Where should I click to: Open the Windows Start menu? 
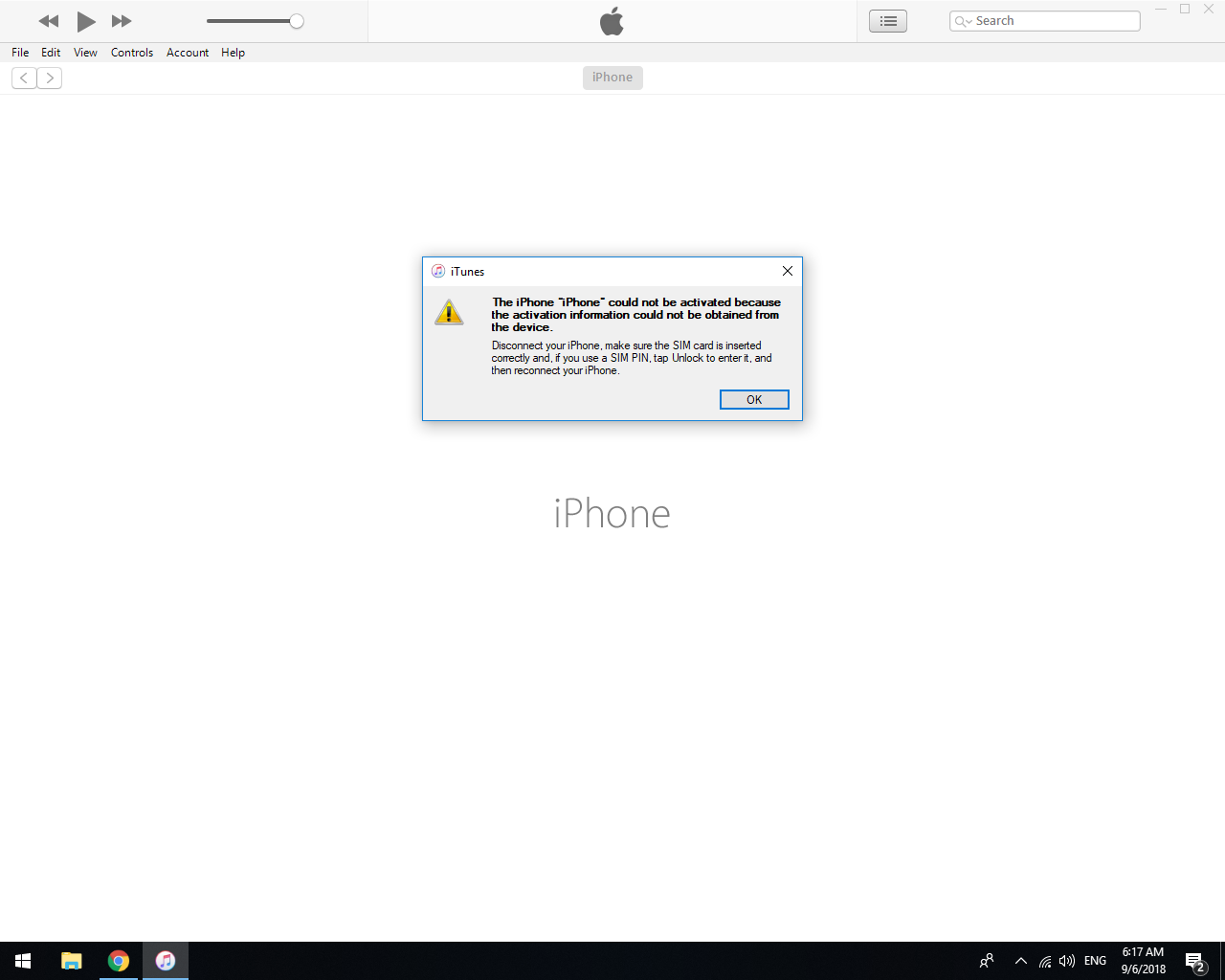(23, 961)
